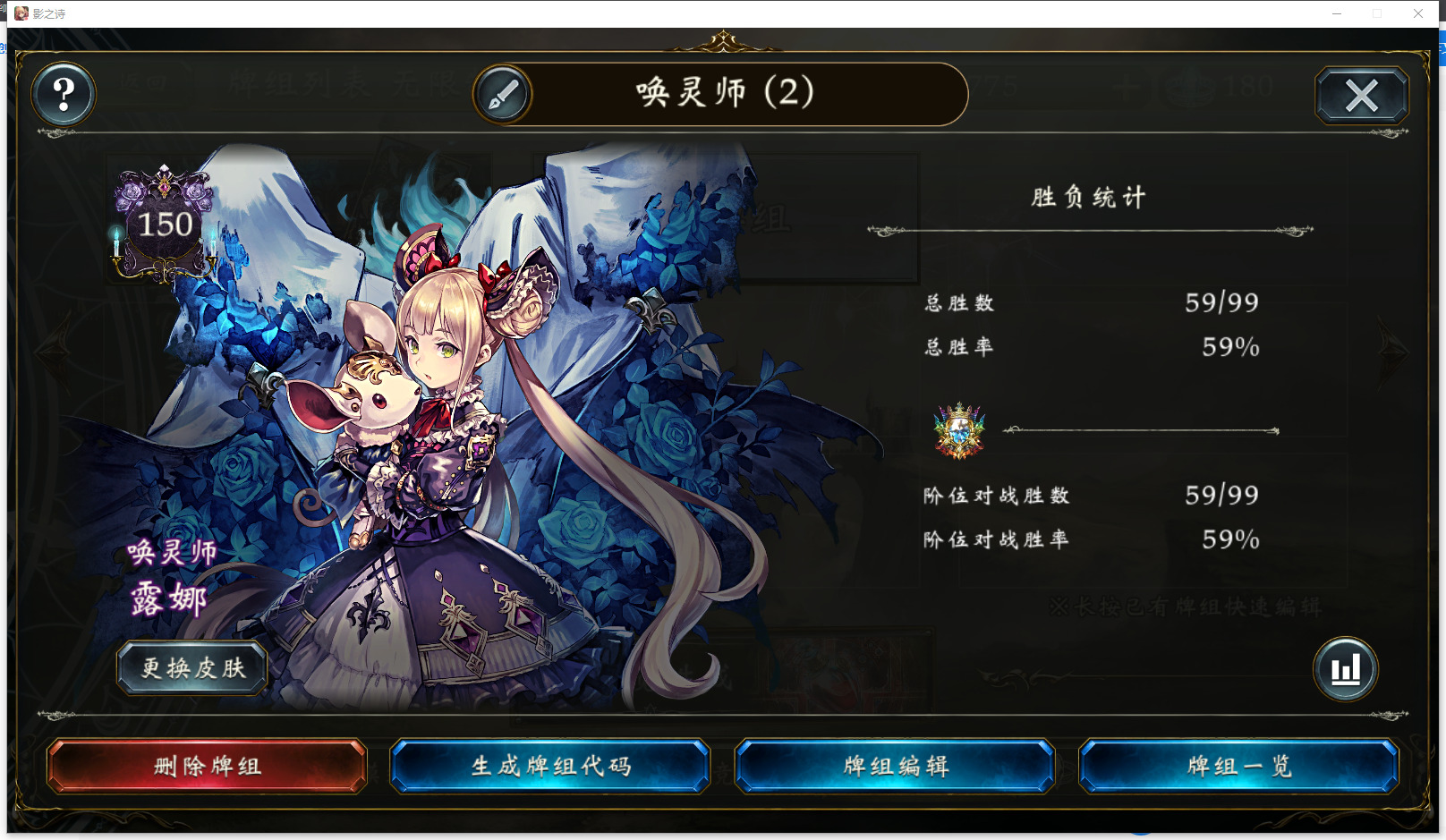Open the bar chart statistics icon
This screenshot has height=840, width=1446.
coord(1345,669)
